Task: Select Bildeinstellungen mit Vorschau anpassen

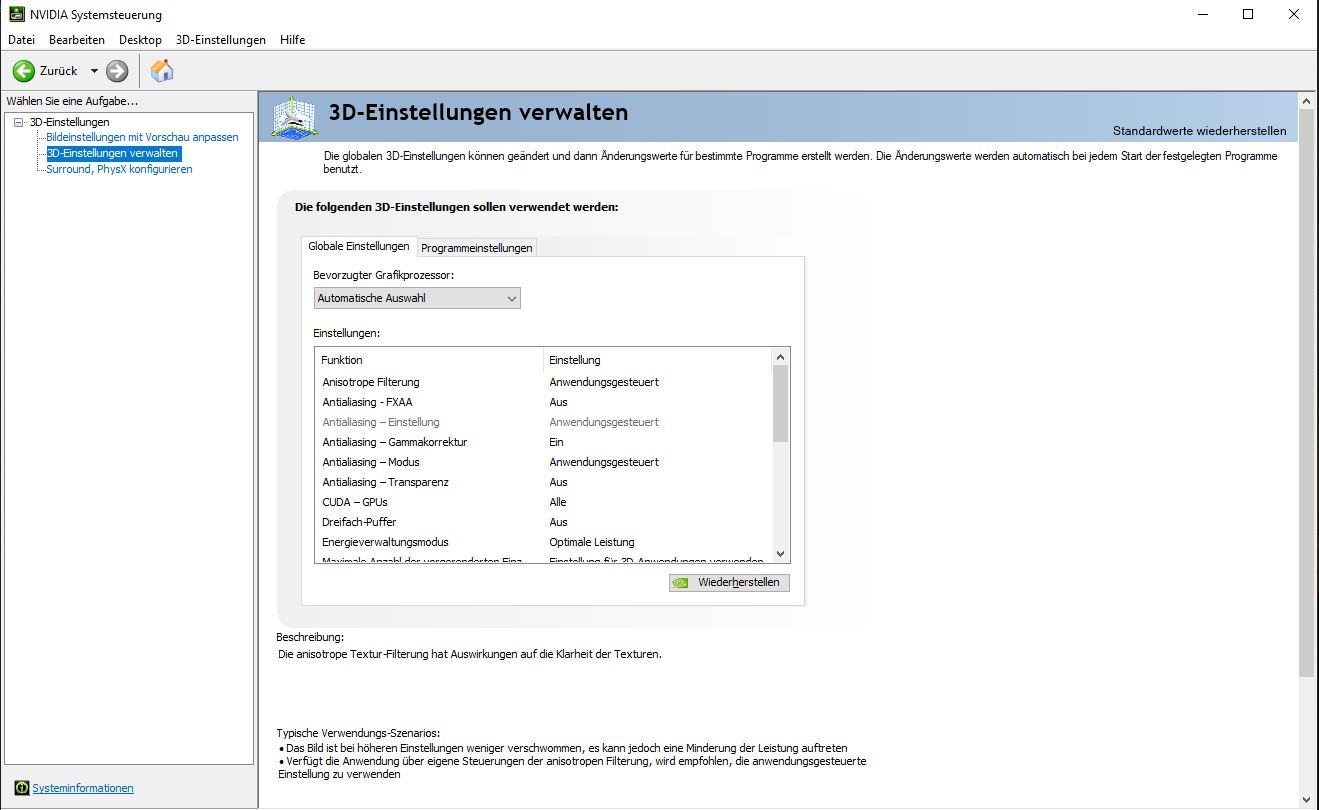Action: pyautogui.click(x=142, y=137)
